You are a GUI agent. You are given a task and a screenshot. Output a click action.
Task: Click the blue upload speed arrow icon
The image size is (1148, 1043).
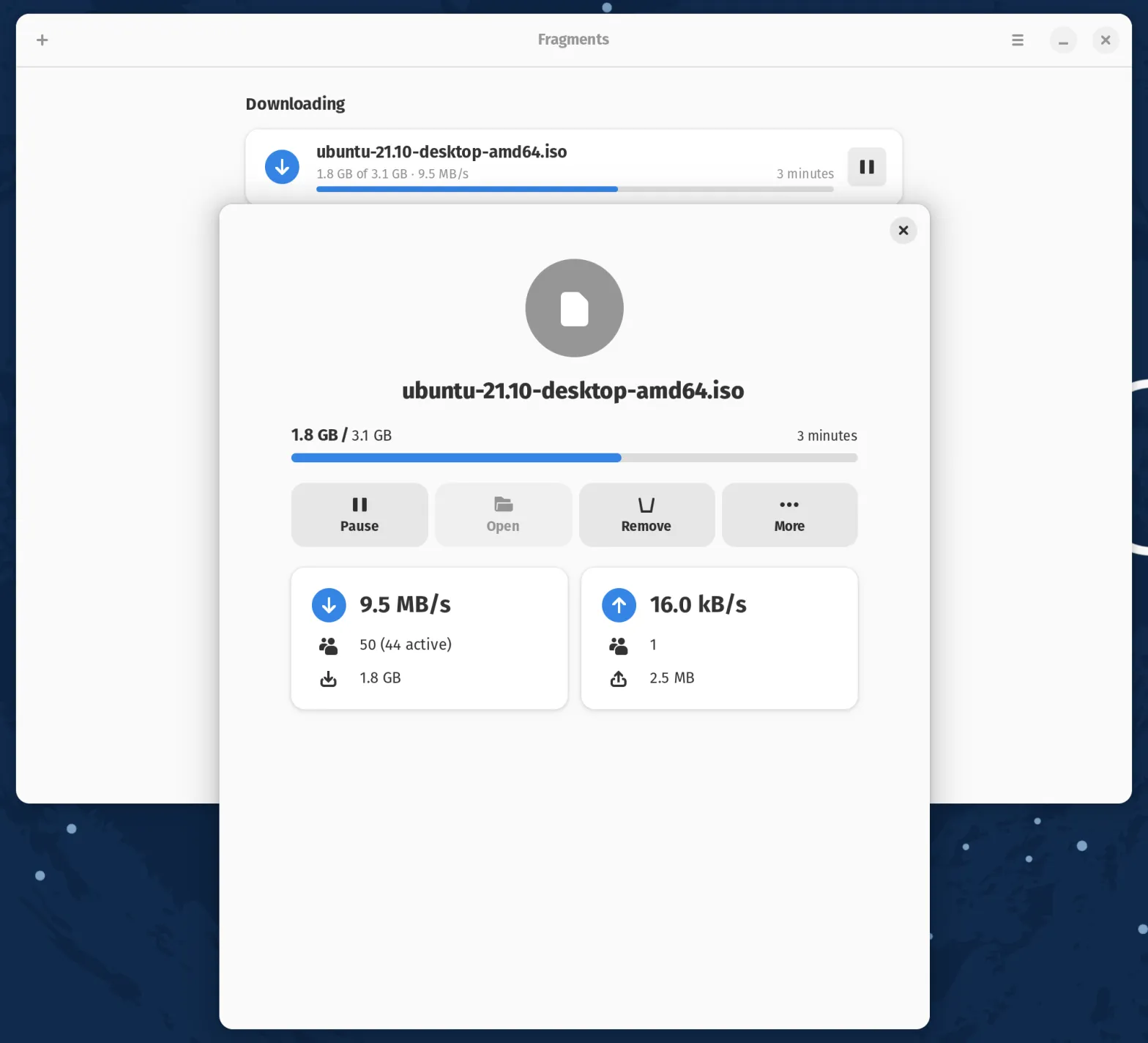pyautogui.click(x=619, y=605)
